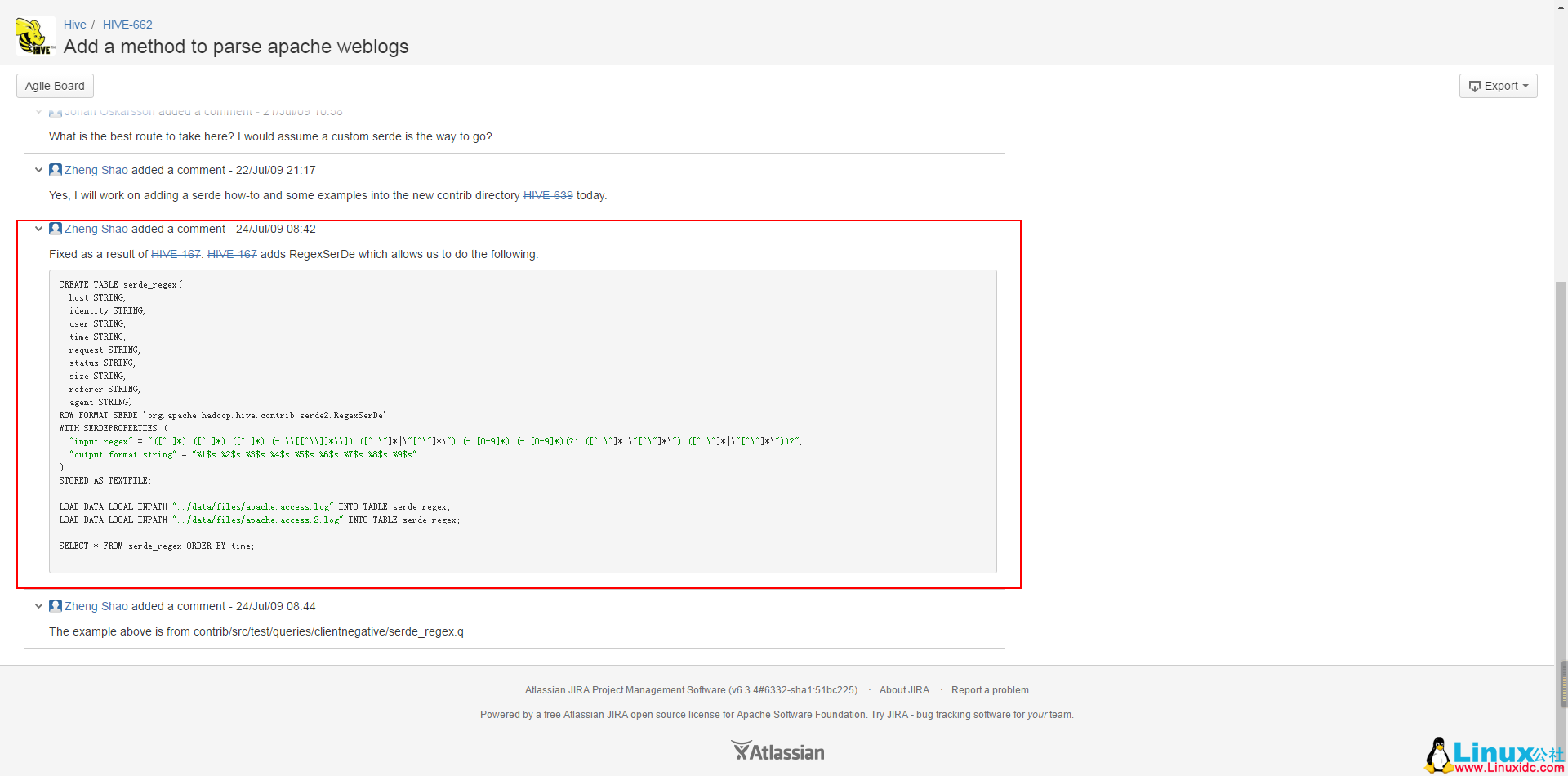Collapse the 22/Jul/09 21:17 comment
1568x776 pixels.
pyautogui.click(x=38, y=170)
